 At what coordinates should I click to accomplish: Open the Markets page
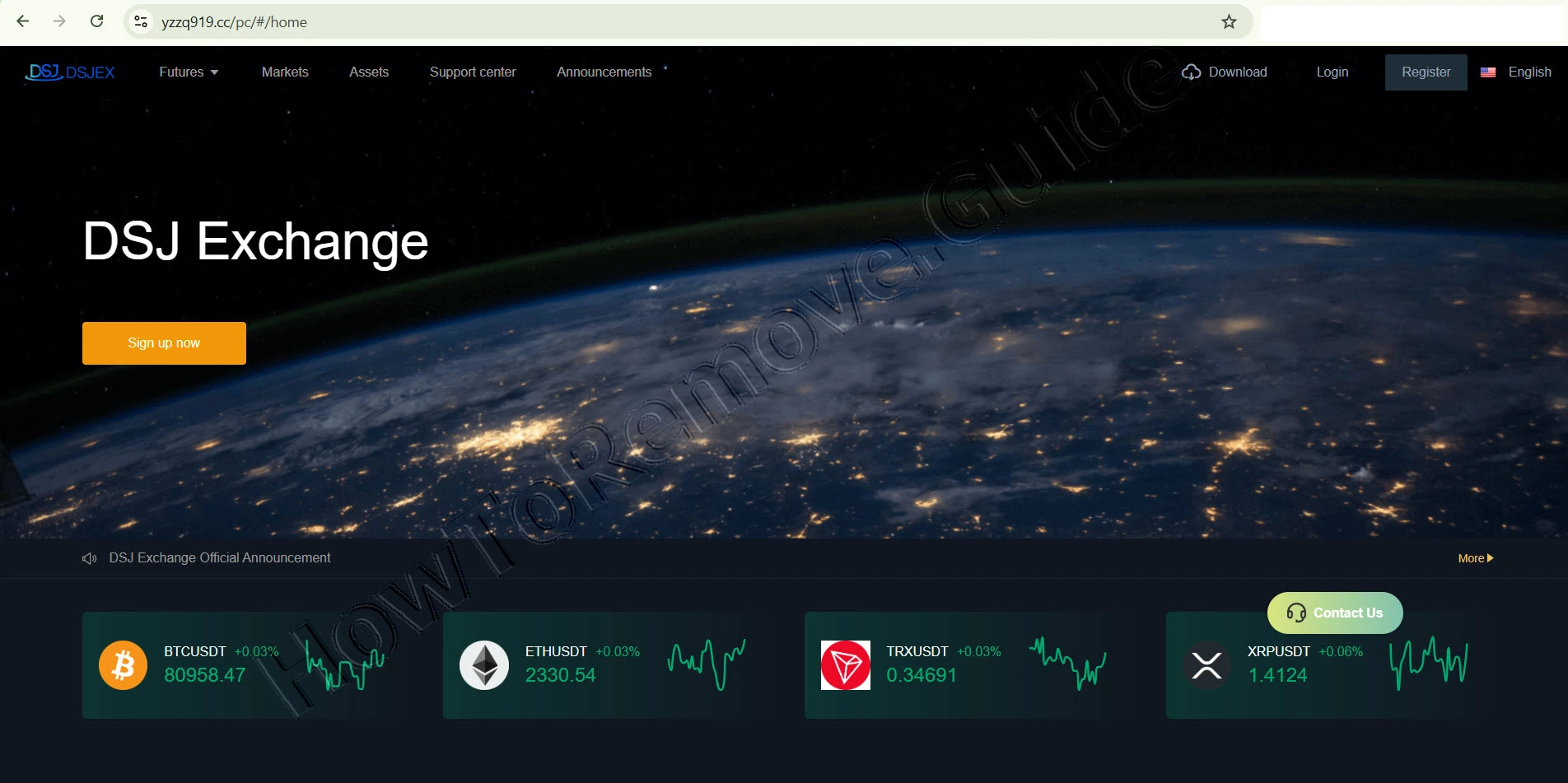point(285,72)
